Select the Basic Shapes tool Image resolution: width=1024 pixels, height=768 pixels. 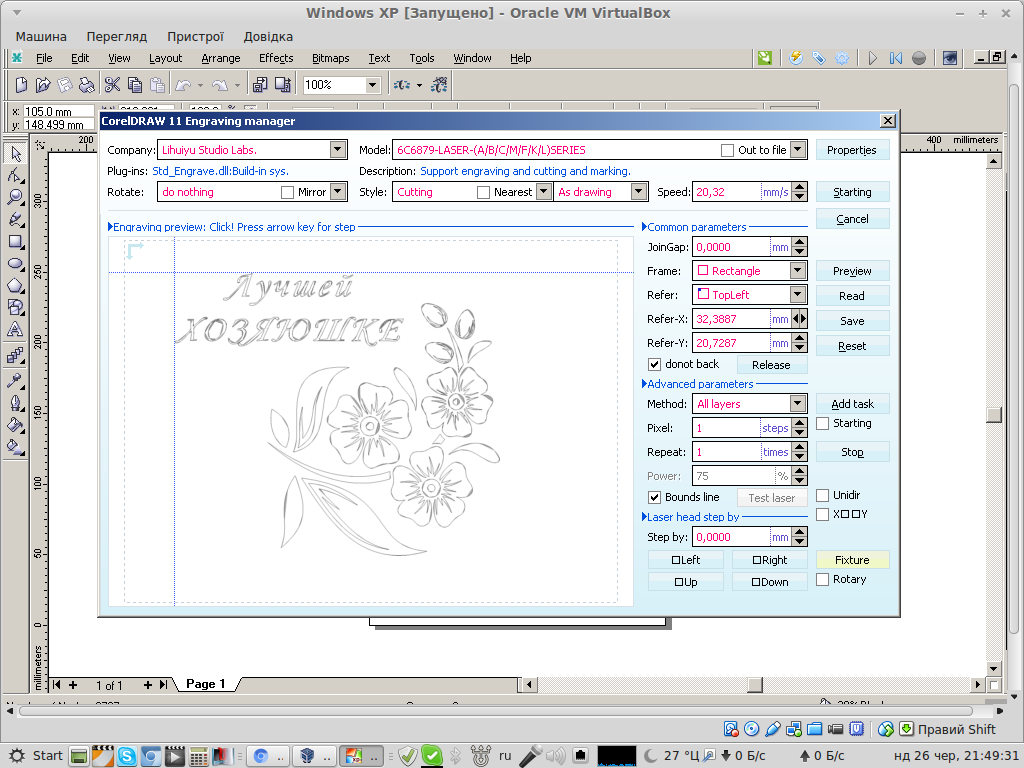(x=16, y=308)
